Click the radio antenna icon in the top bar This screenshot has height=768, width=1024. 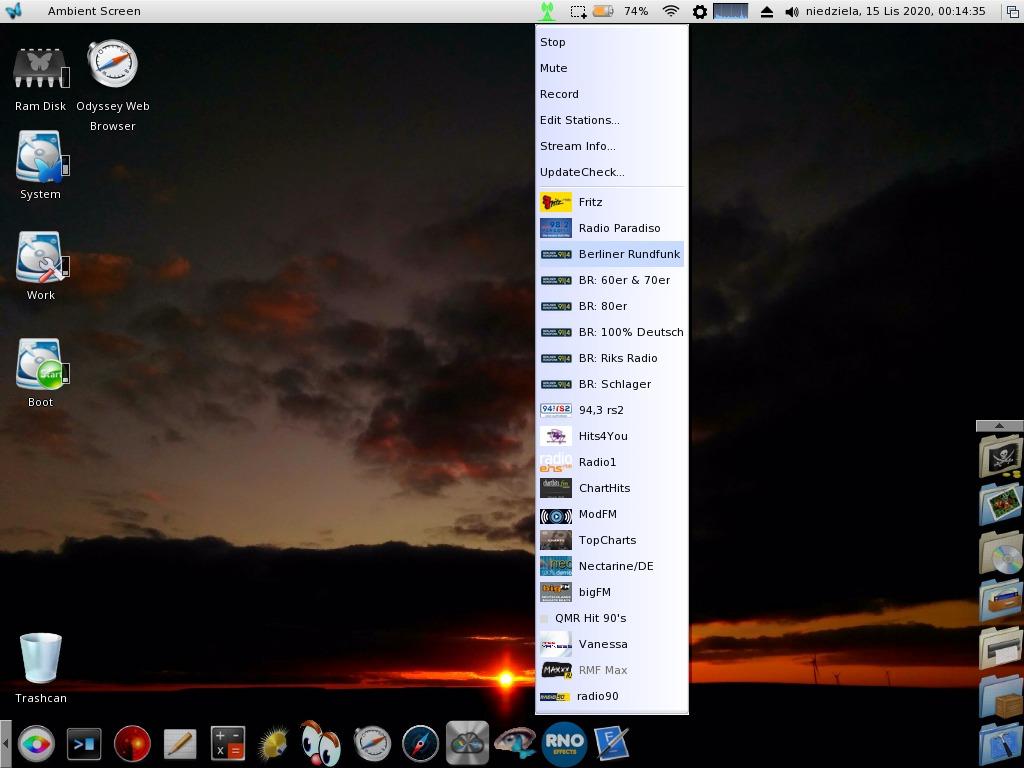coord(547,11)
